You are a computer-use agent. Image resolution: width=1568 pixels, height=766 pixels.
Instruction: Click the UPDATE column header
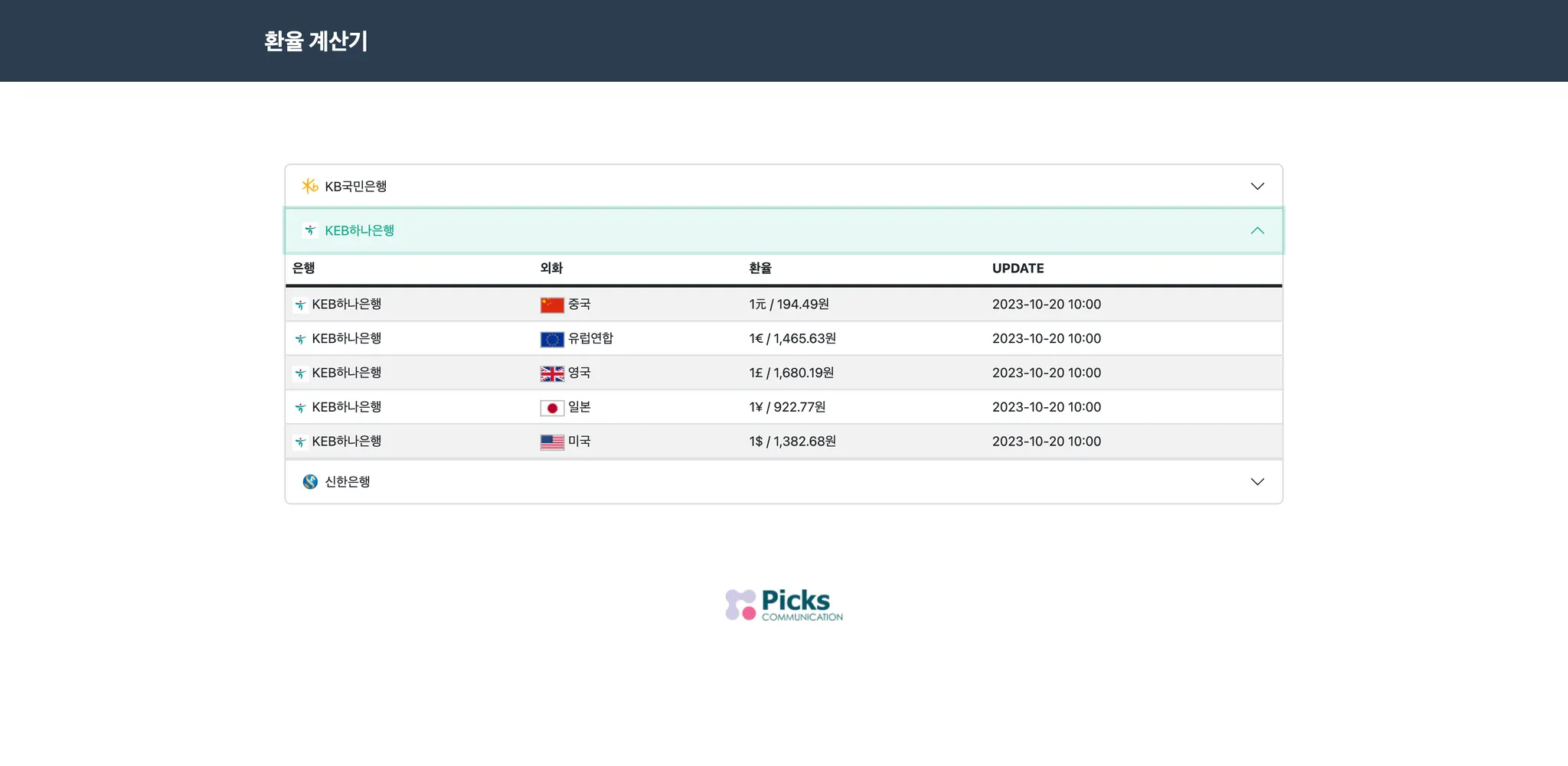point(1018,268)
